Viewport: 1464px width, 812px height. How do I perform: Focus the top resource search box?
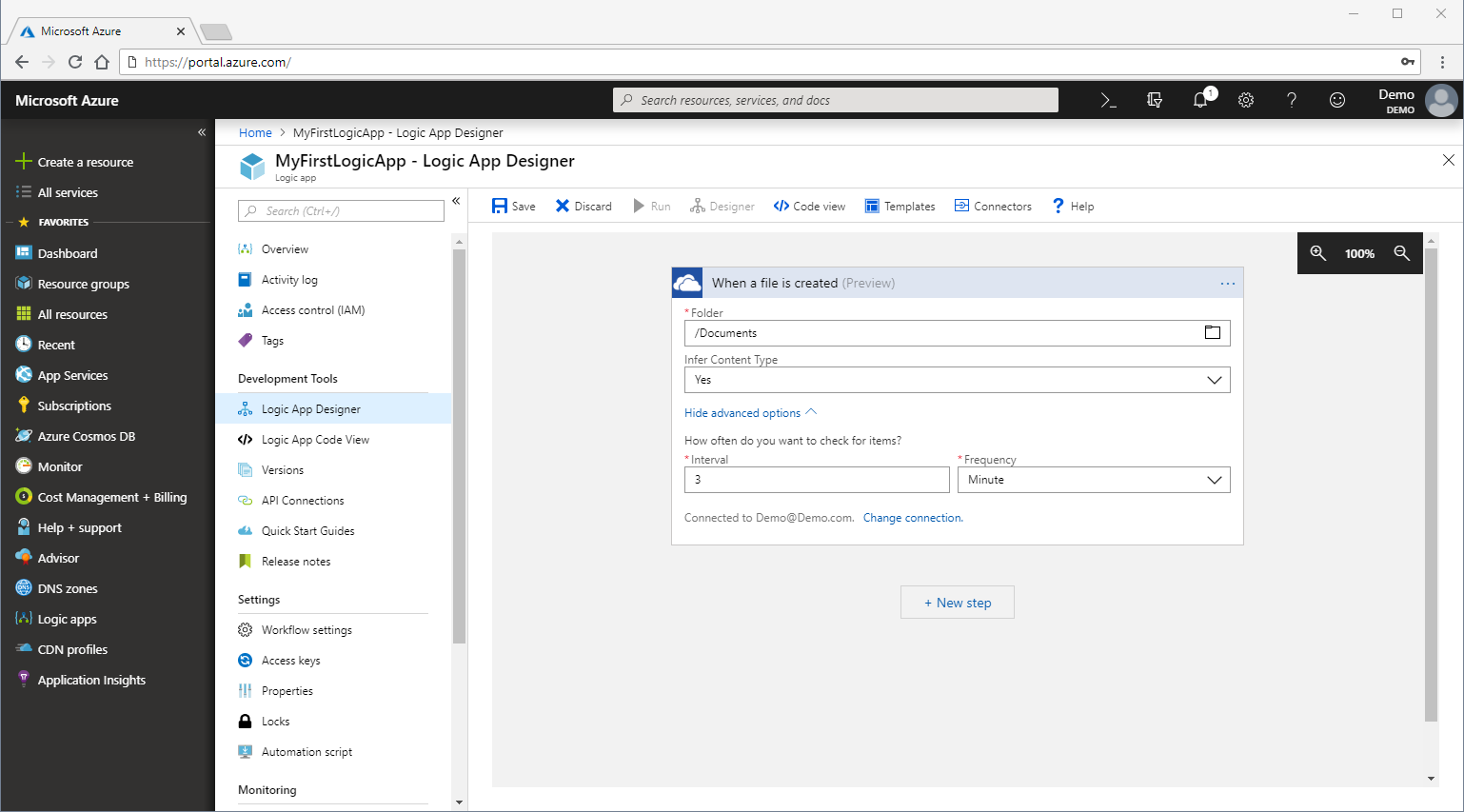tap(836, 100)
